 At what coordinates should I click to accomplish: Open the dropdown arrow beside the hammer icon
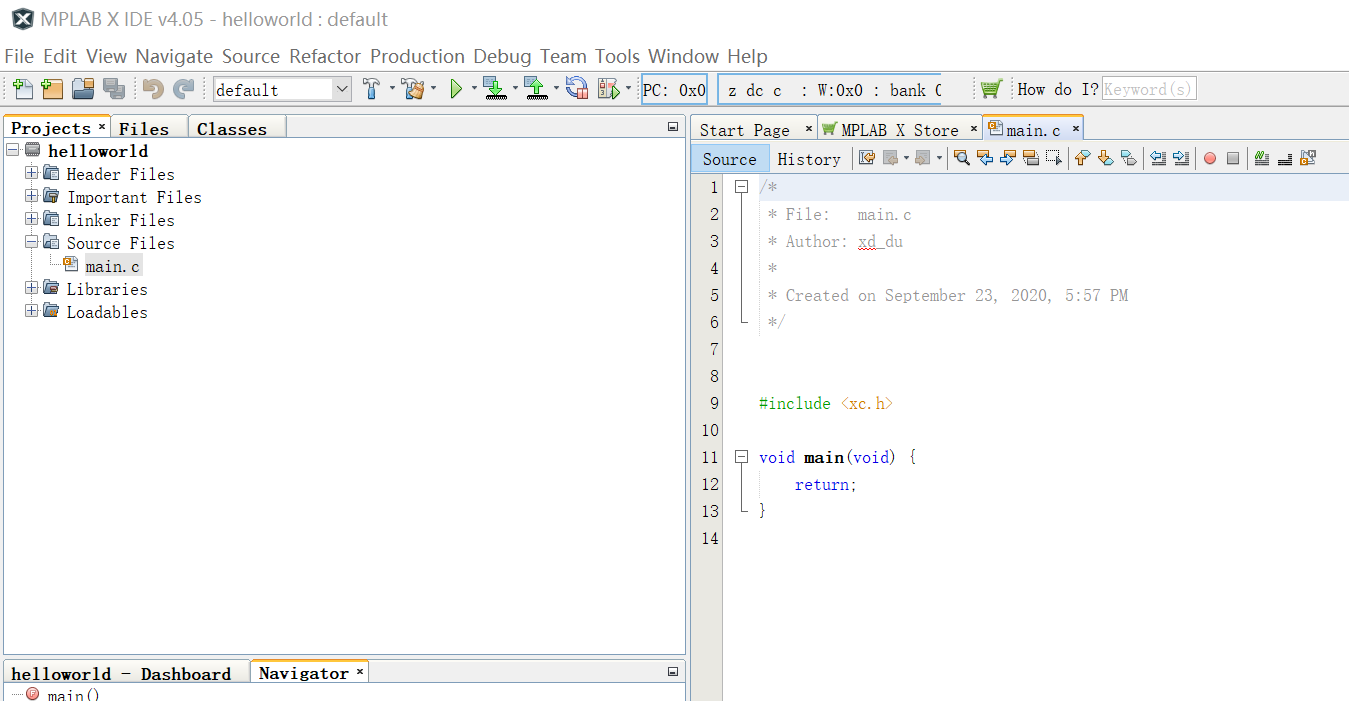click(x=391, y=89)
